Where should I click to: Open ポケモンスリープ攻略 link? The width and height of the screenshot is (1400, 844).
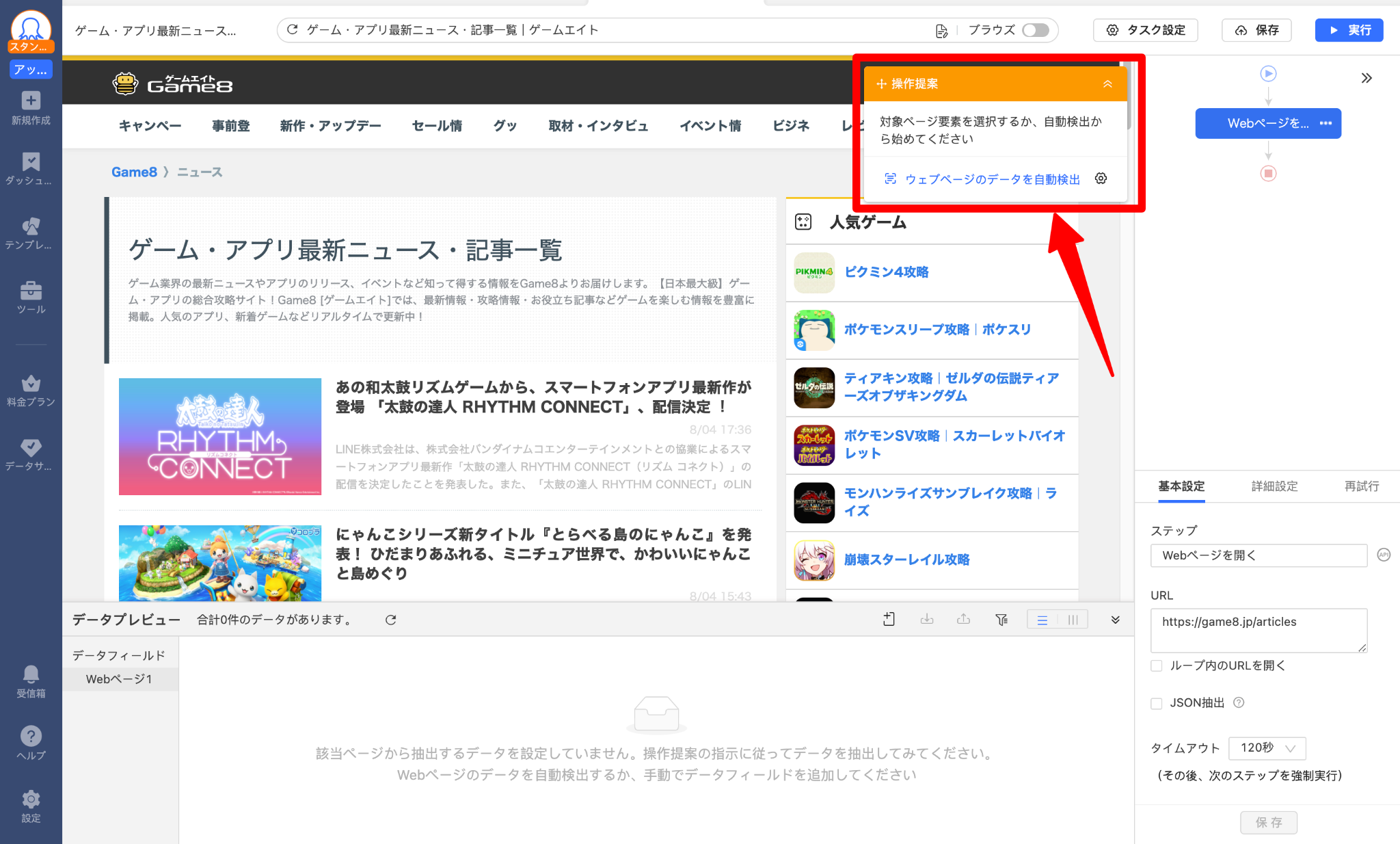pyautogui.click(x=937, y=329)
